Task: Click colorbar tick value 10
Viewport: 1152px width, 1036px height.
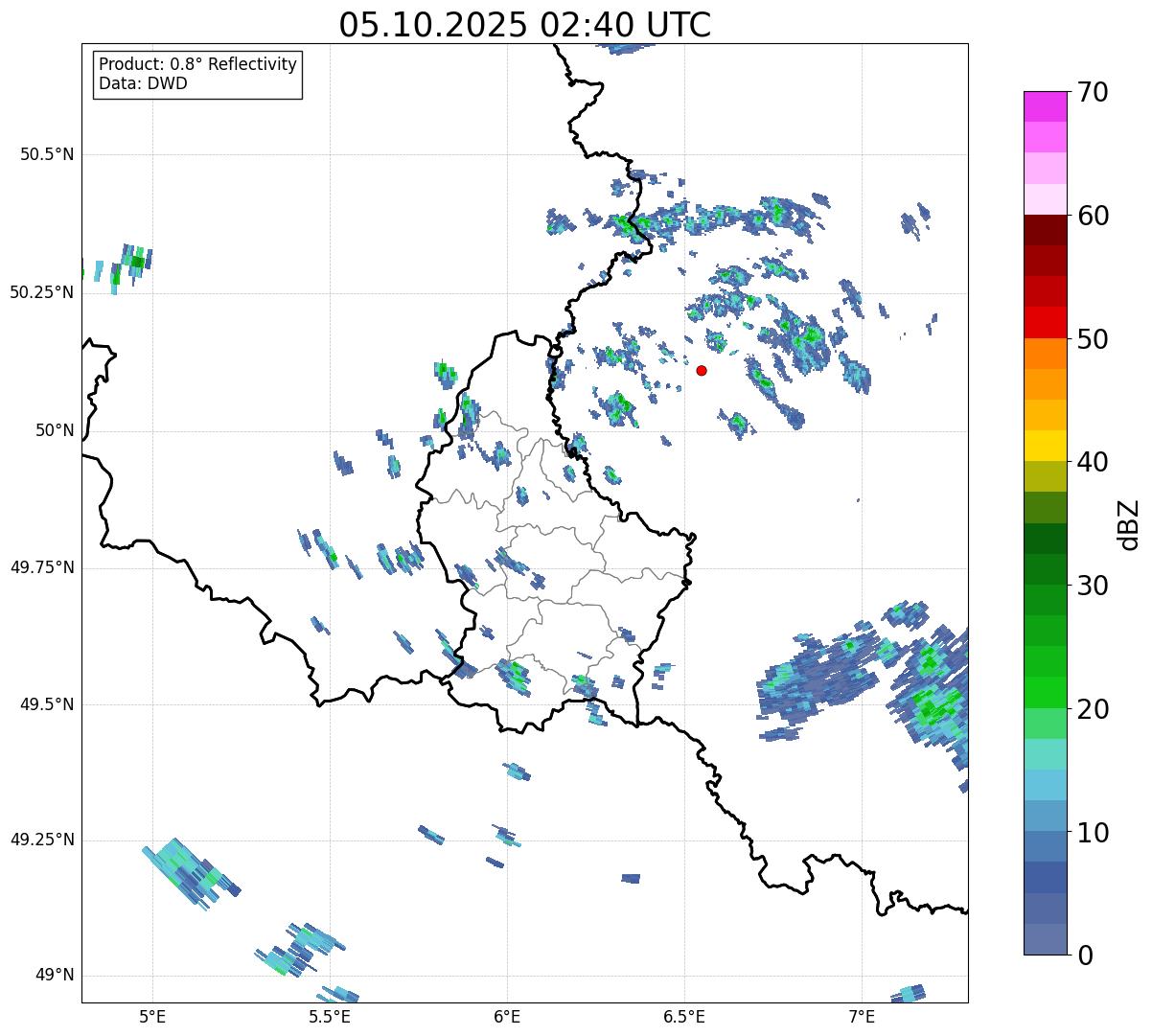Action: [1093, 833]
